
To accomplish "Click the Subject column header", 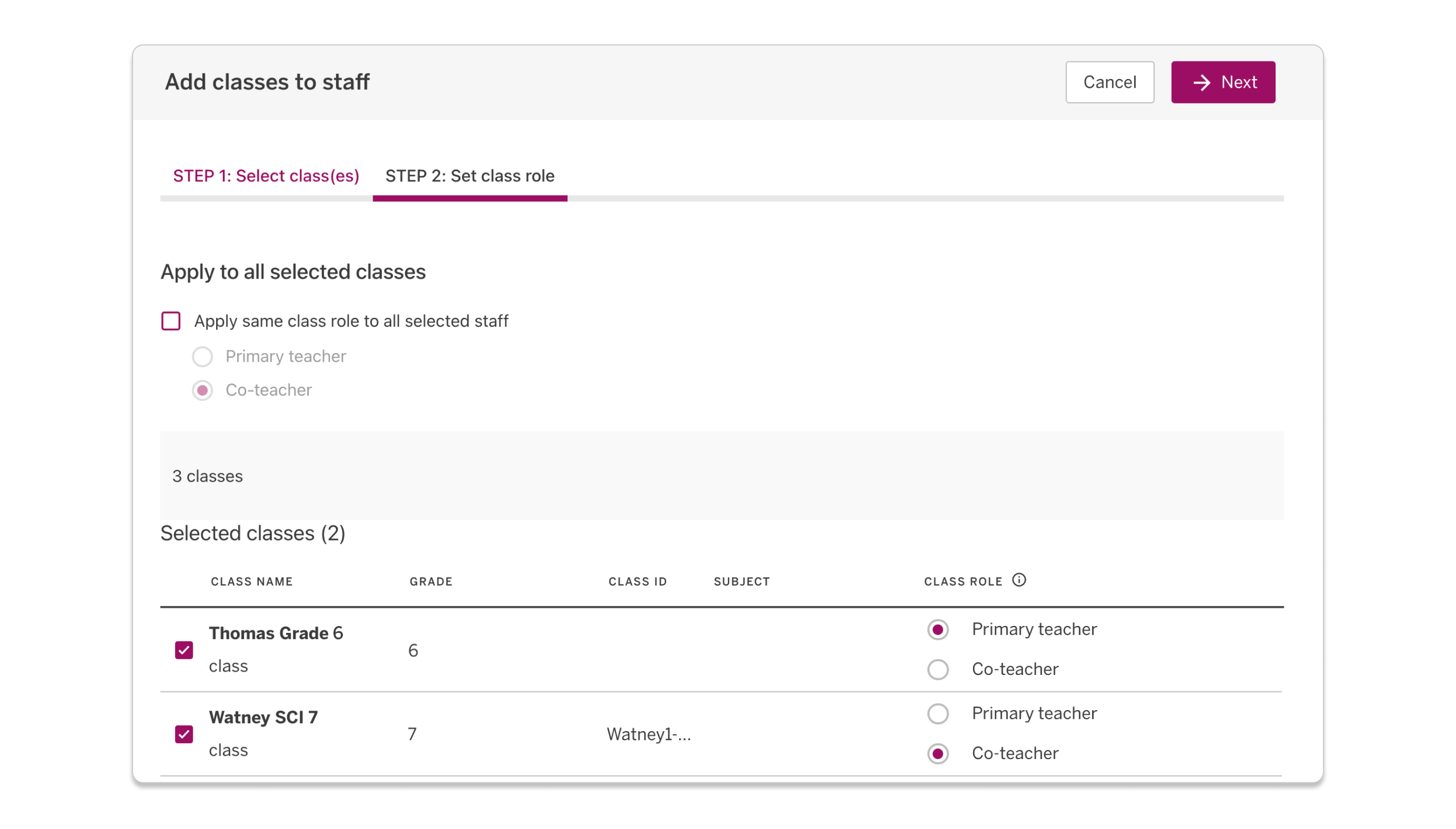I will pyautogui.click(x=742, y=581).
